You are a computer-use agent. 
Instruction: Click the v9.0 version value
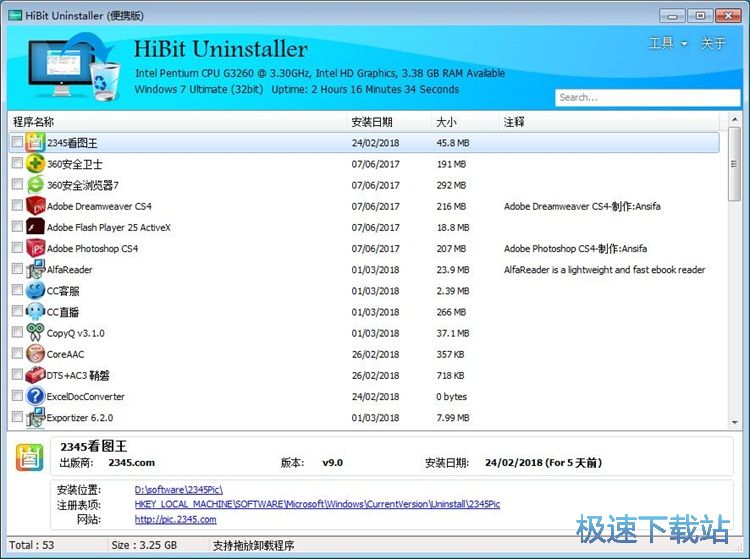click(x=332, y=462)
